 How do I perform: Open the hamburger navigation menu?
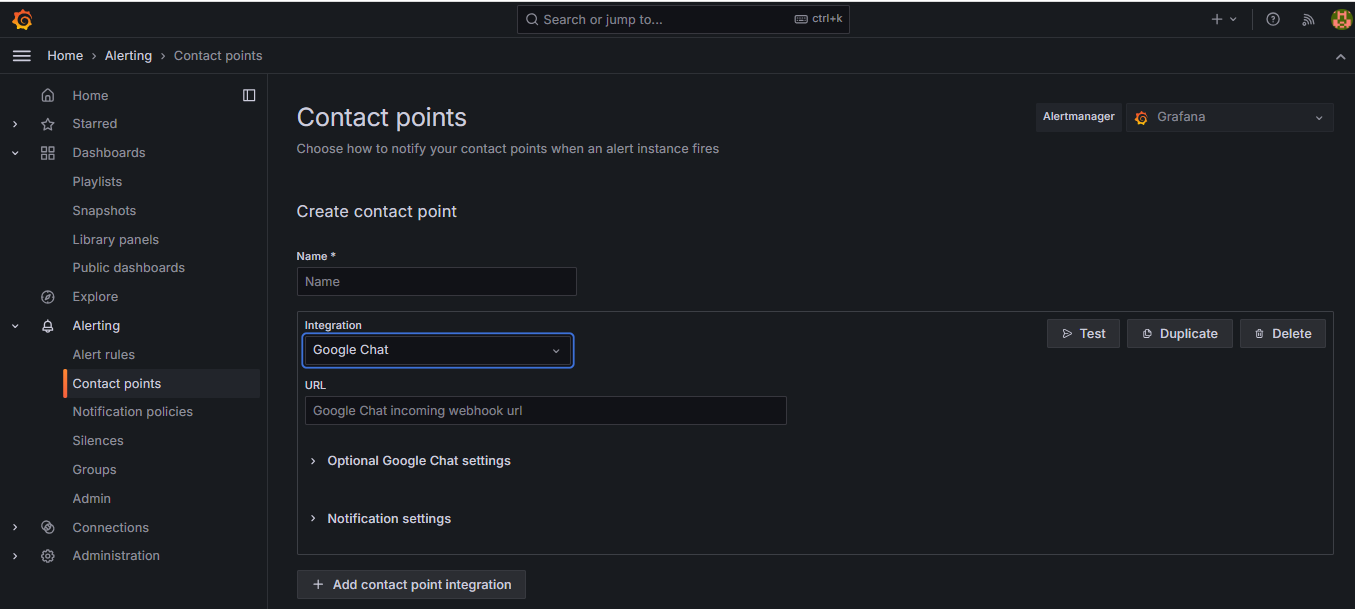point(22,56)
